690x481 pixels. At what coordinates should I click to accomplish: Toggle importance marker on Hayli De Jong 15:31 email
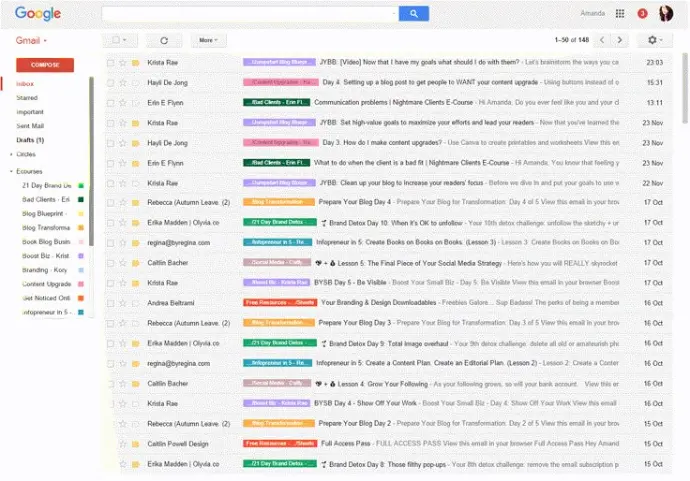pyautogui.click(x=136, y=83)
